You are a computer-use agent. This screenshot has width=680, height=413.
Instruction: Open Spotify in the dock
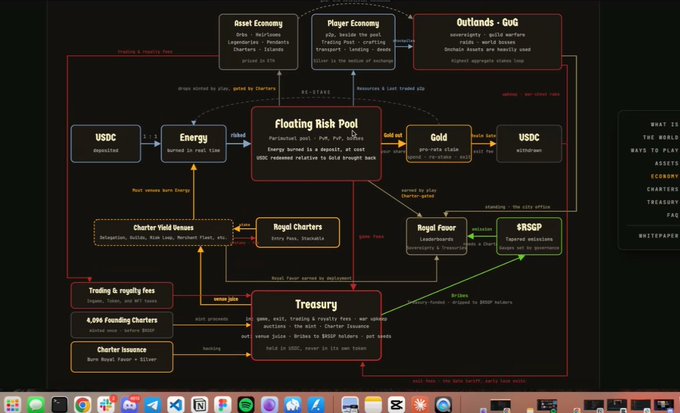tap(246, 405)
